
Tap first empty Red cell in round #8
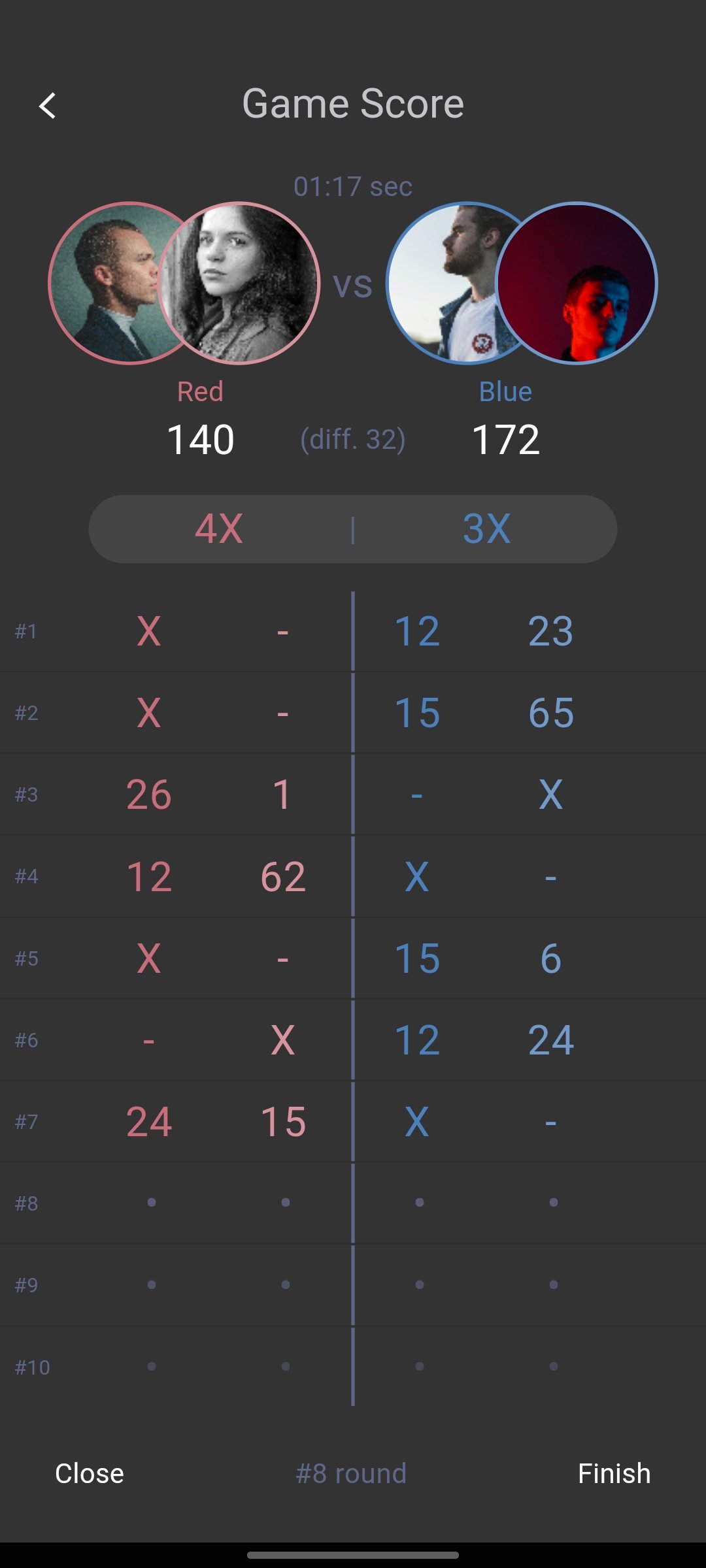pyautogui.click(x=152, y=1202)
